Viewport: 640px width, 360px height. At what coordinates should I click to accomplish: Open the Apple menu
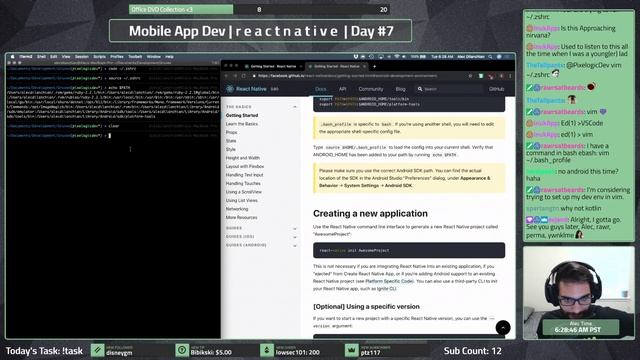pyautogui.click(x=13, y=57)
